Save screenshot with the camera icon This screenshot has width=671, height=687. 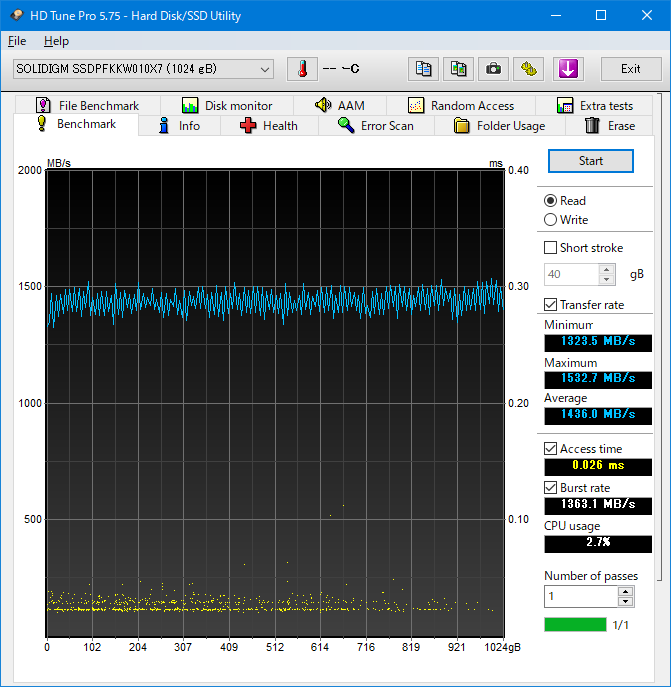coord(493,69)
